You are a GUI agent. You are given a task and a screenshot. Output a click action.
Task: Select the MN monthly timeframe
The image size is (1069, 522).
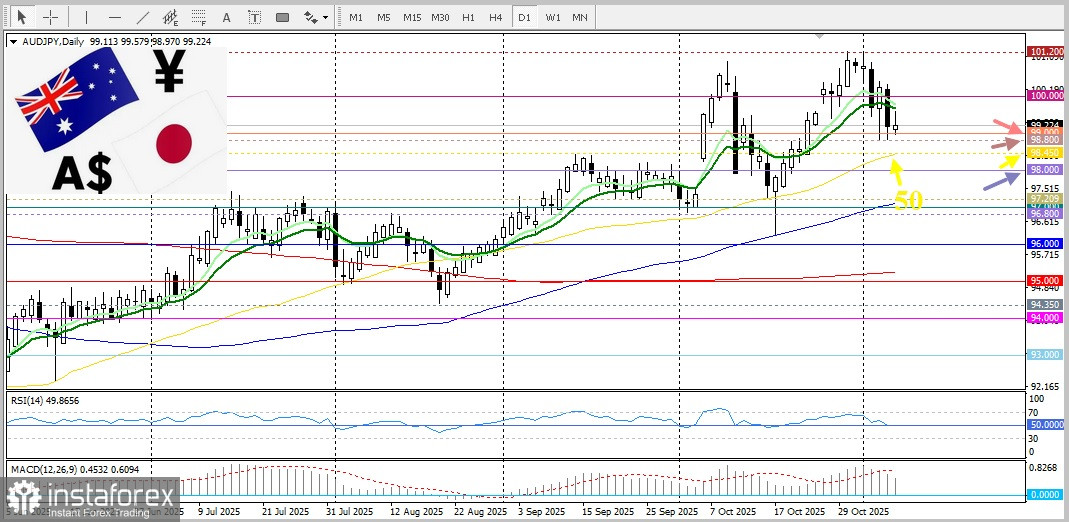580,17
